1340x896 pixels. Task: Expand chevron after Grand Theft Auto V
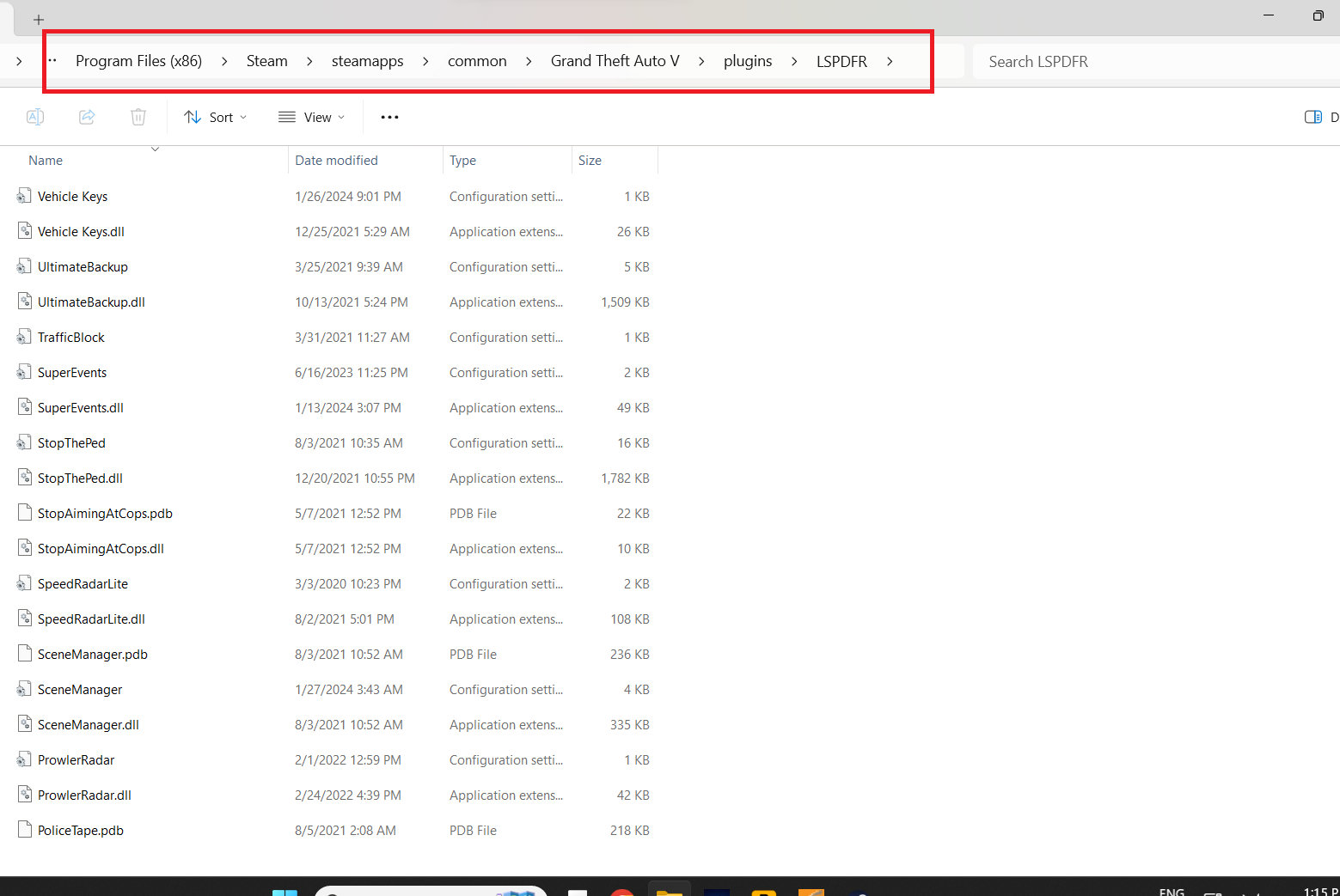pyautogui.click(x=701, y=61)
